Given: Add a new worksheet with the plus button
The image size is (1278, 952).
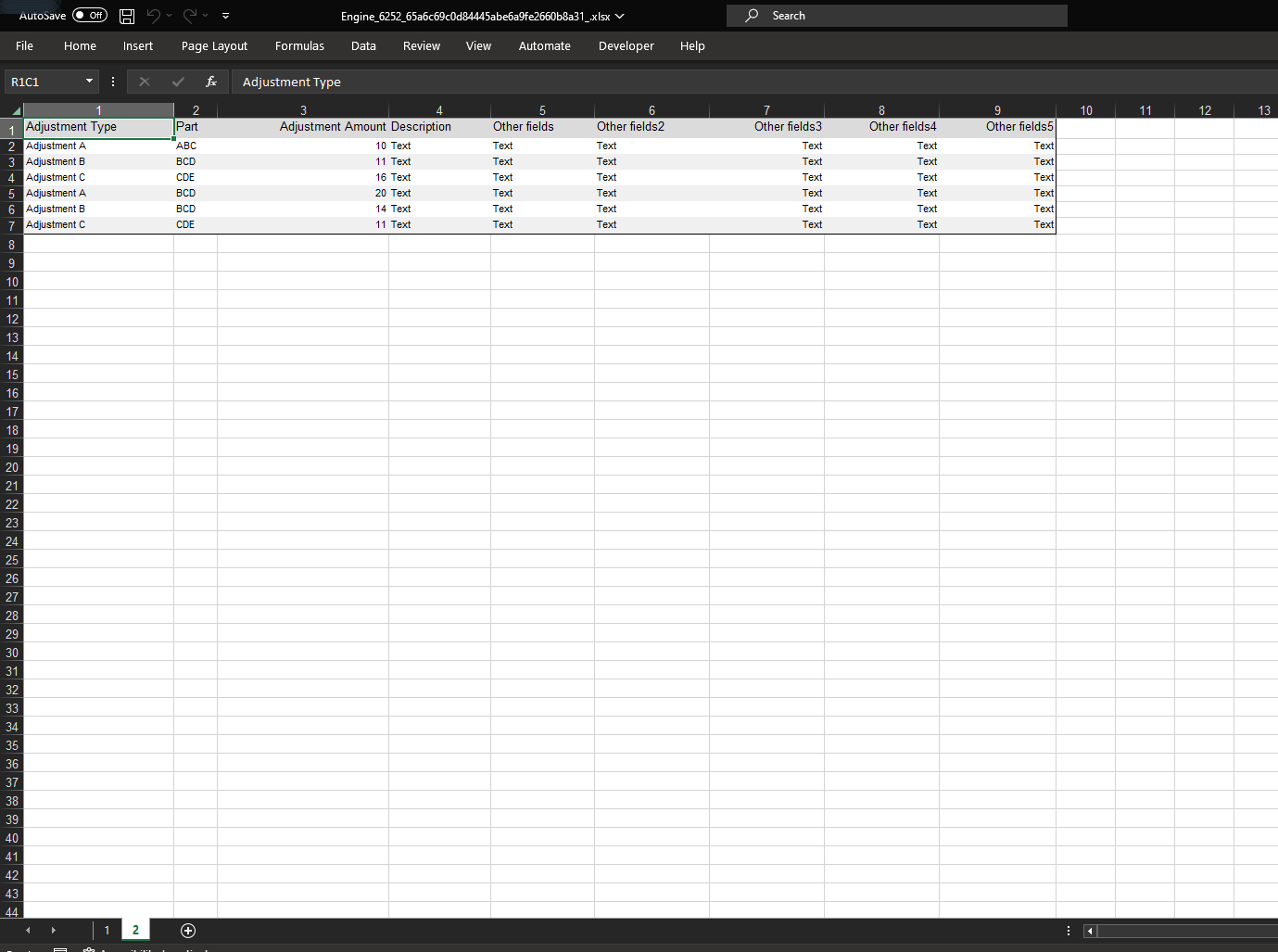Looking at the screenshot, I should (187, 930).
